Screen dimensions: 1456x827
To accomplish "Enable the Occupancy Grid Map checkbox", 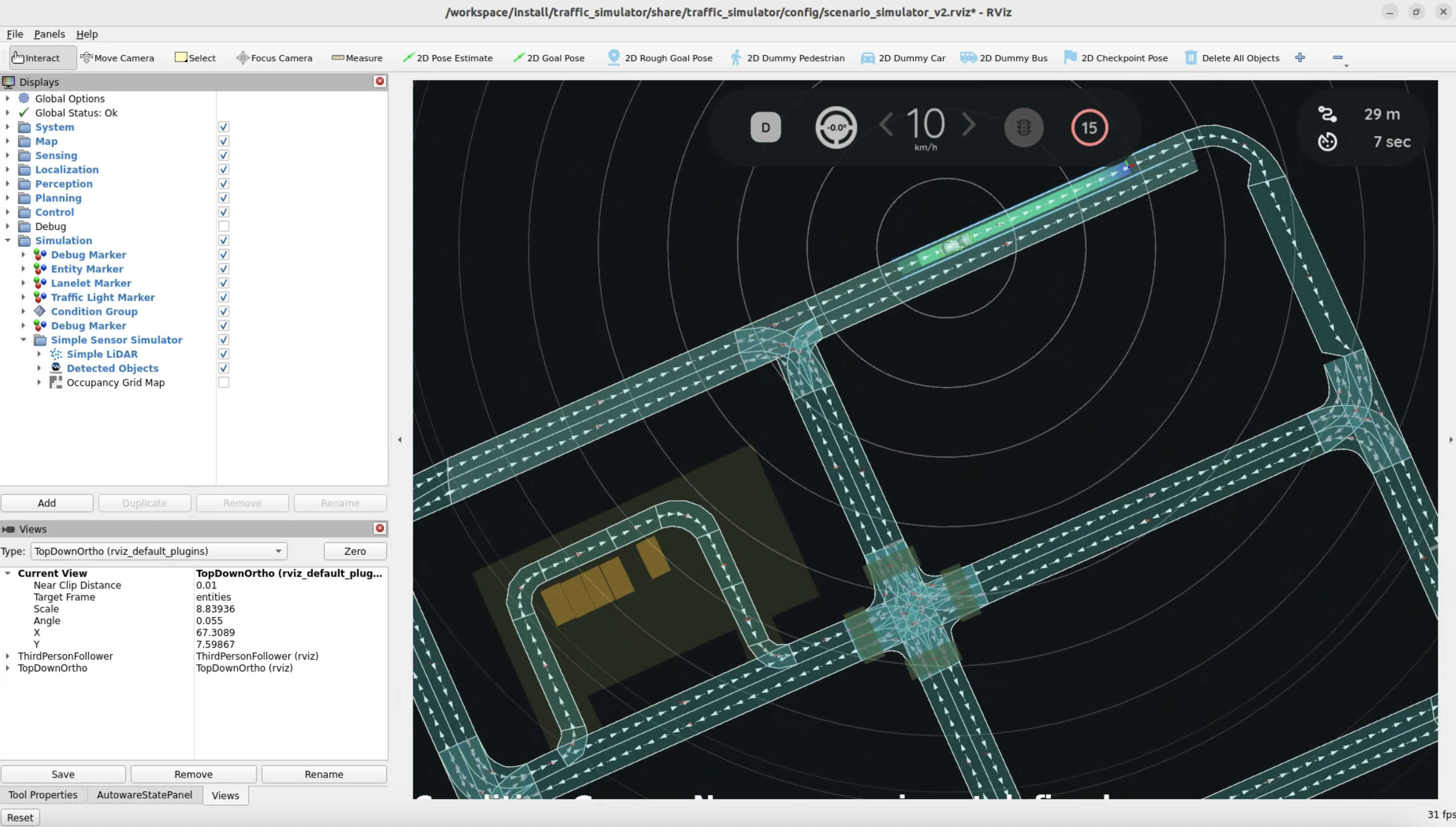I will click(223, 382).
